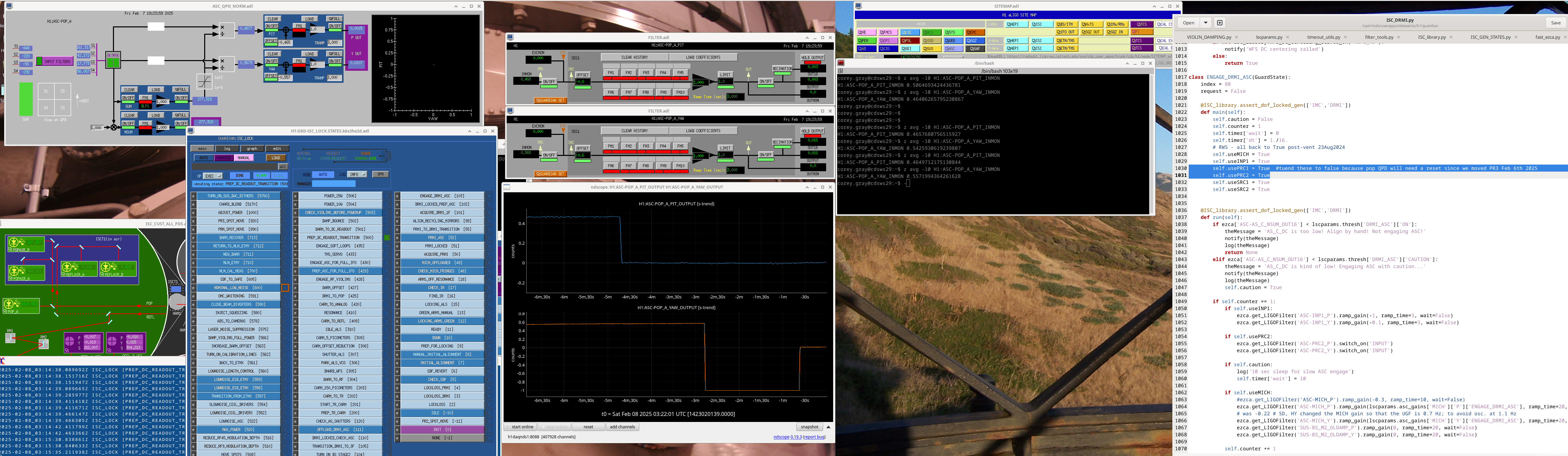The width and height of the screenshot is (1568, 456).
Task: Click GUARDIAN SET icon button in POP_A_PIT filter
Action: pos(550,100)
